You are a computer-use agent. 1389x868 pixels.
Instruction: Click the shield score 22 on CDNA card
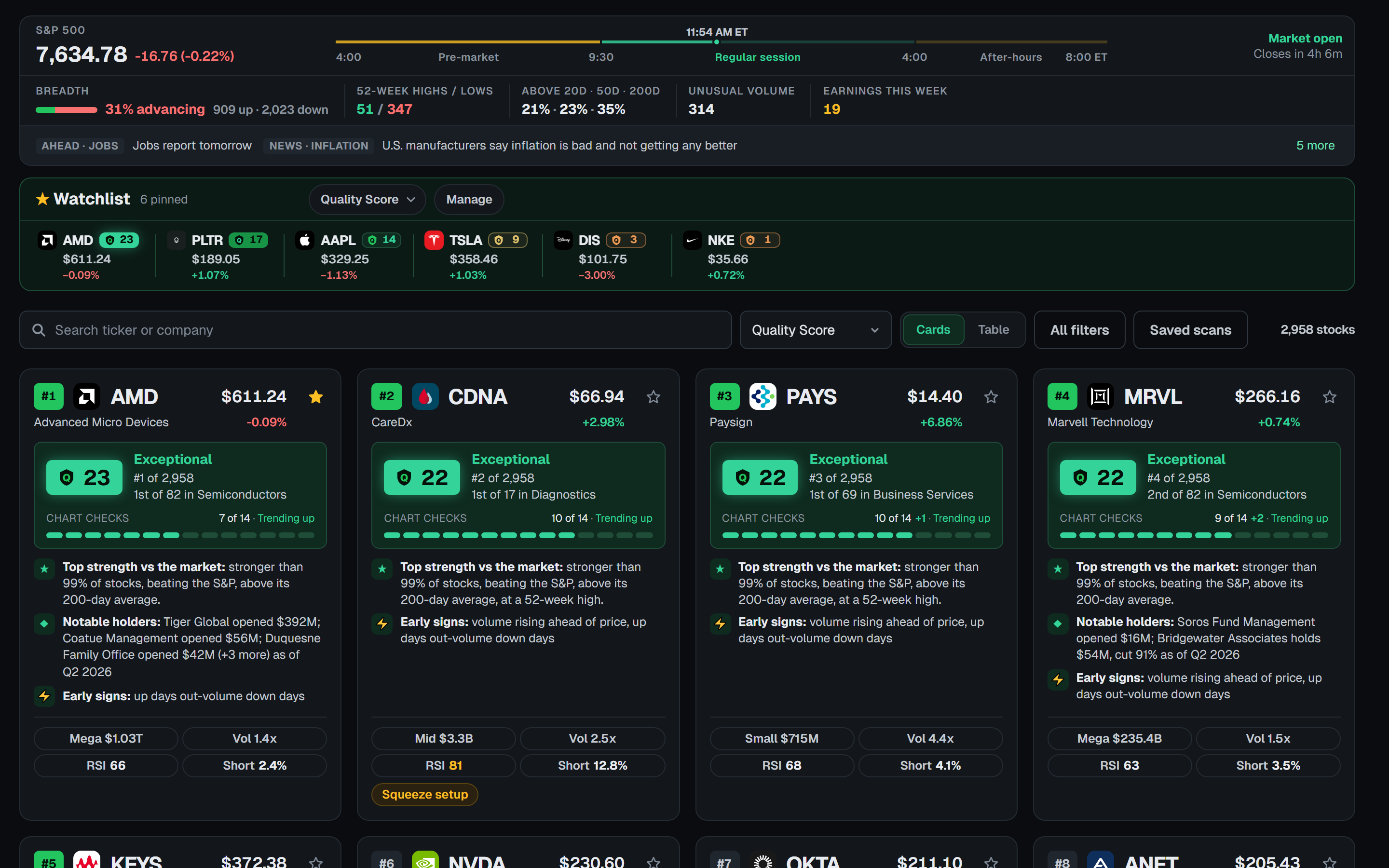click(x=422, y=477)
